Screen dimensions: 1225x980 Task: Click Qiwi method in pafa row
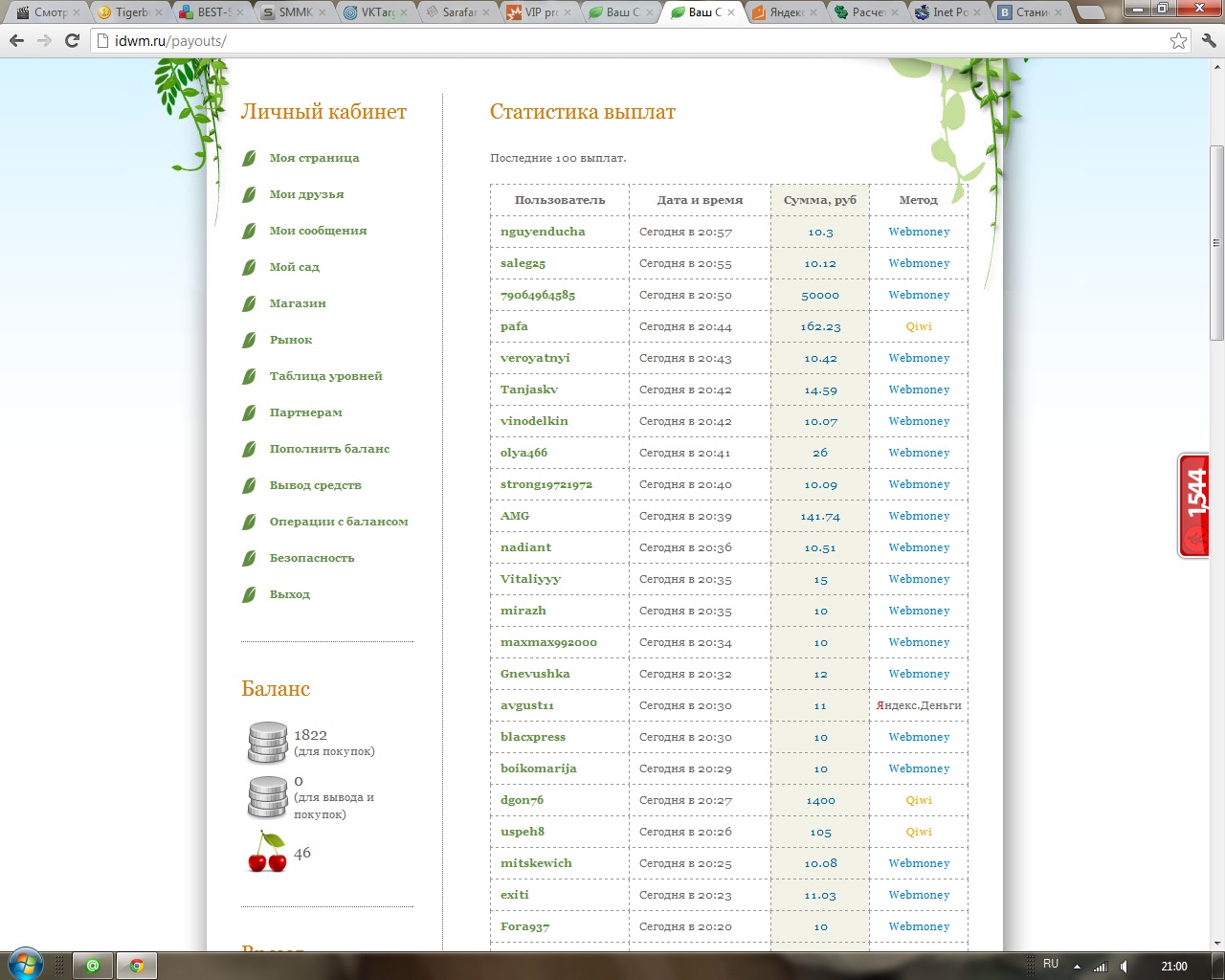[918, 326]
